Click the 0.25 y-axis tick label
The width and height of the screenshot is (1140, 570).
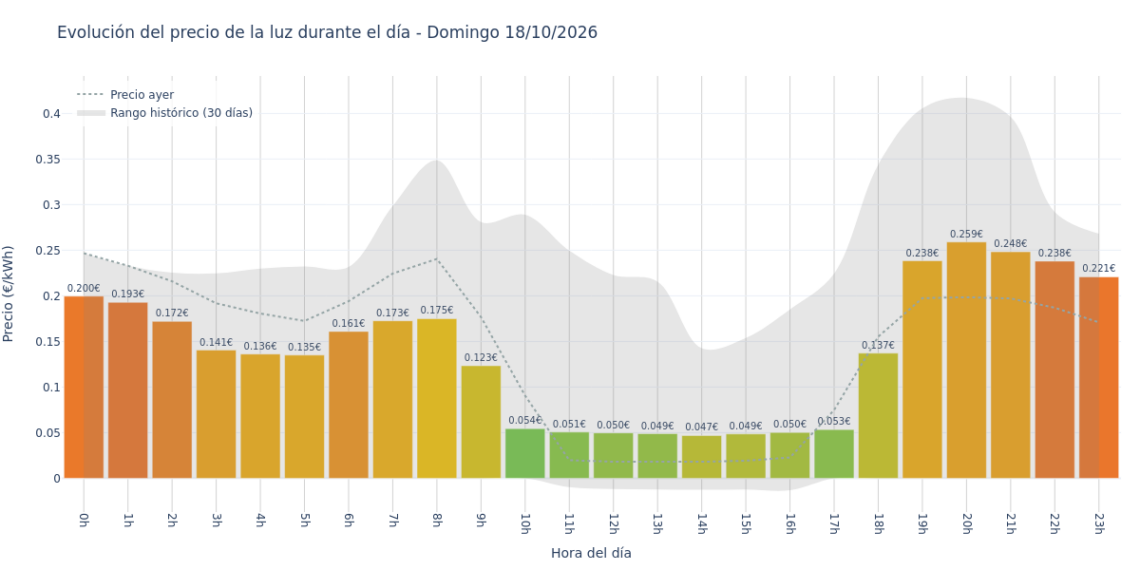(x=47, y=251)
